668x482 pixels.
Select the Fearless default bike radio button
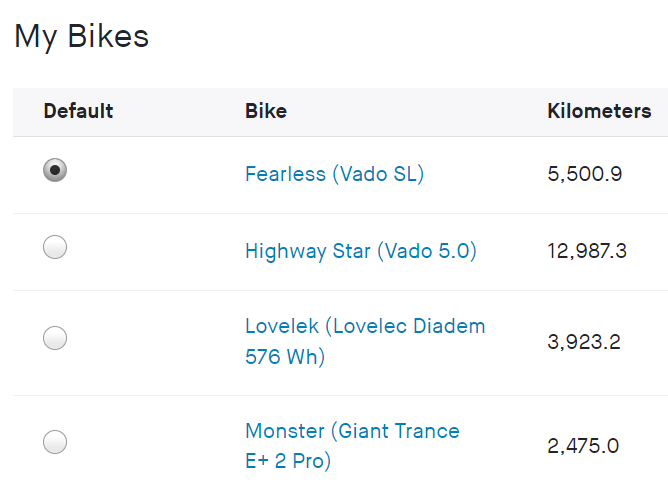click(55, 170)
